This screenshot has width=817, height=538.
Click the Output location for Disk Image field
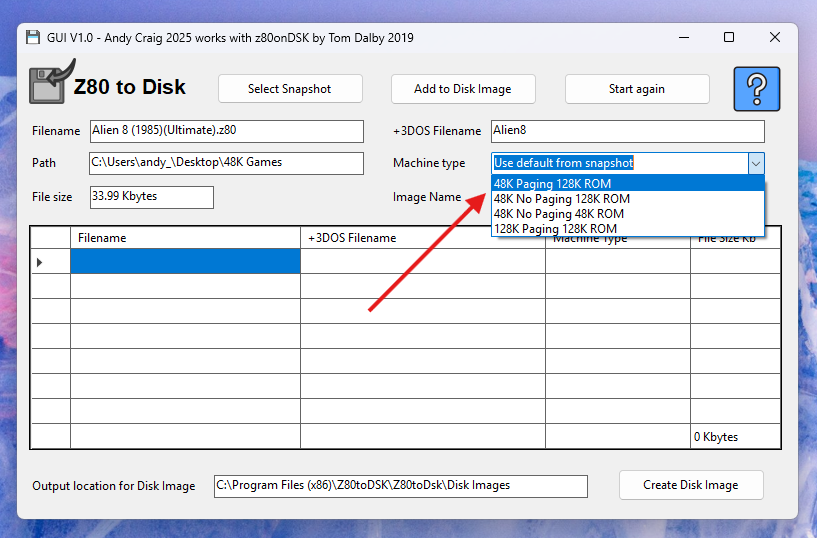(x=400, y=486)
